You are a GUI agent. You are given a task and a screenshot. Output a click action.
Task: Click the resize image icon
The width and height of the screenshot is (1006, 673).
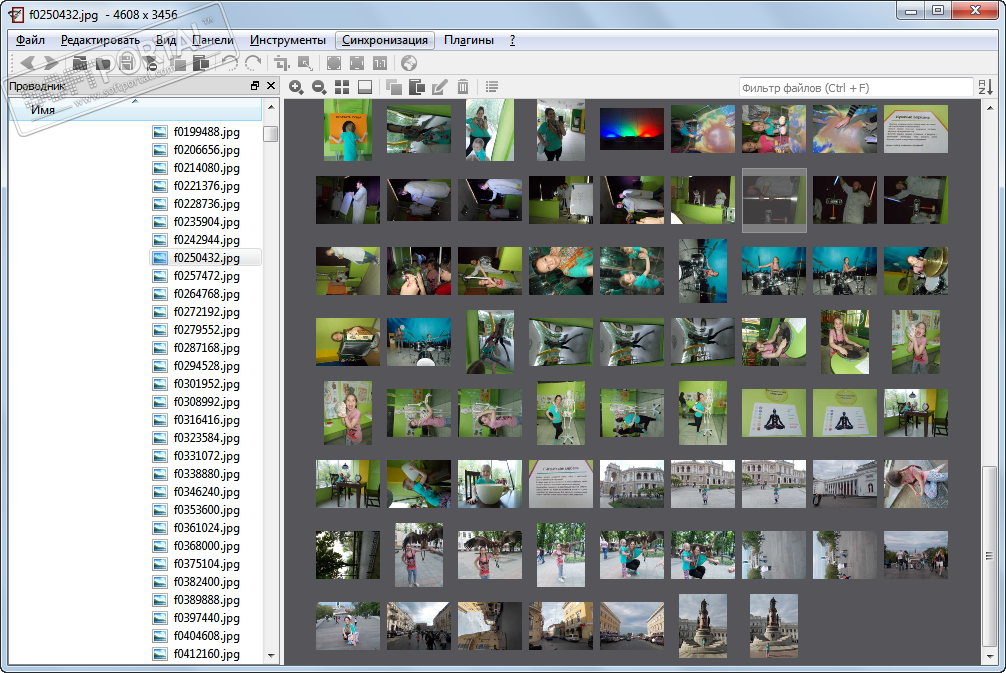[305, 63]
